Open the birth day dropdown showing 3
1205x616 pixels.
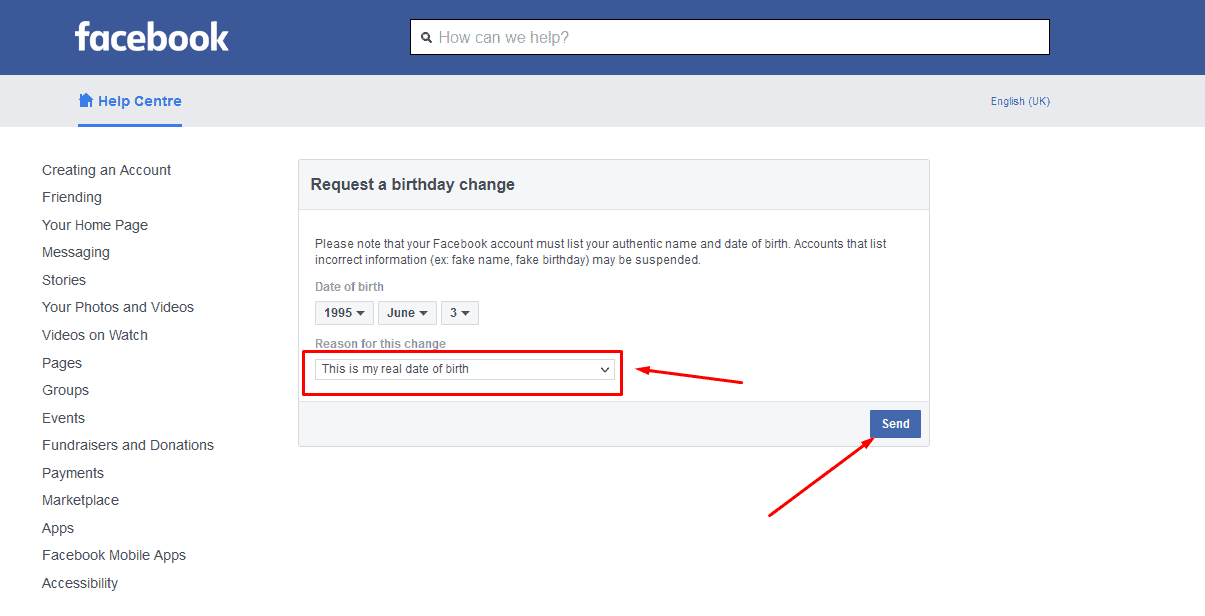point(460,313)
